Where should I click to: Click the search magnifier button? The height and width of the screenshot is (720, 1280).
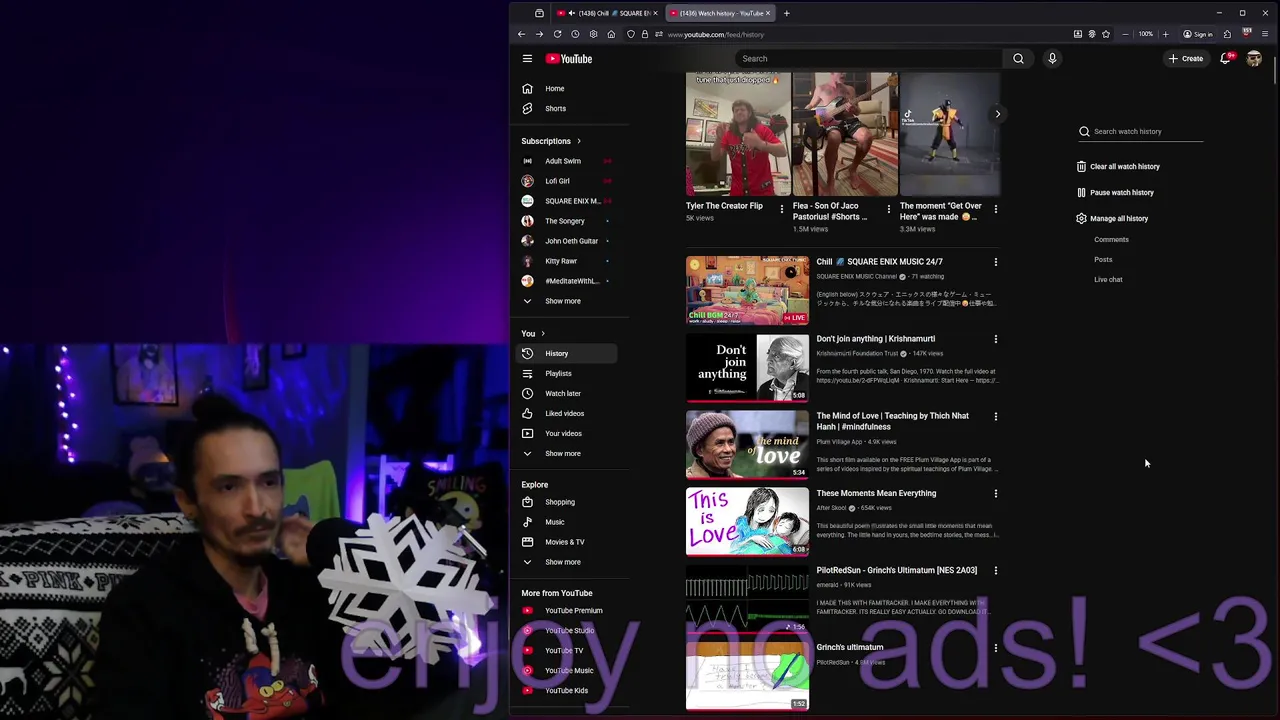point(1018,59)
